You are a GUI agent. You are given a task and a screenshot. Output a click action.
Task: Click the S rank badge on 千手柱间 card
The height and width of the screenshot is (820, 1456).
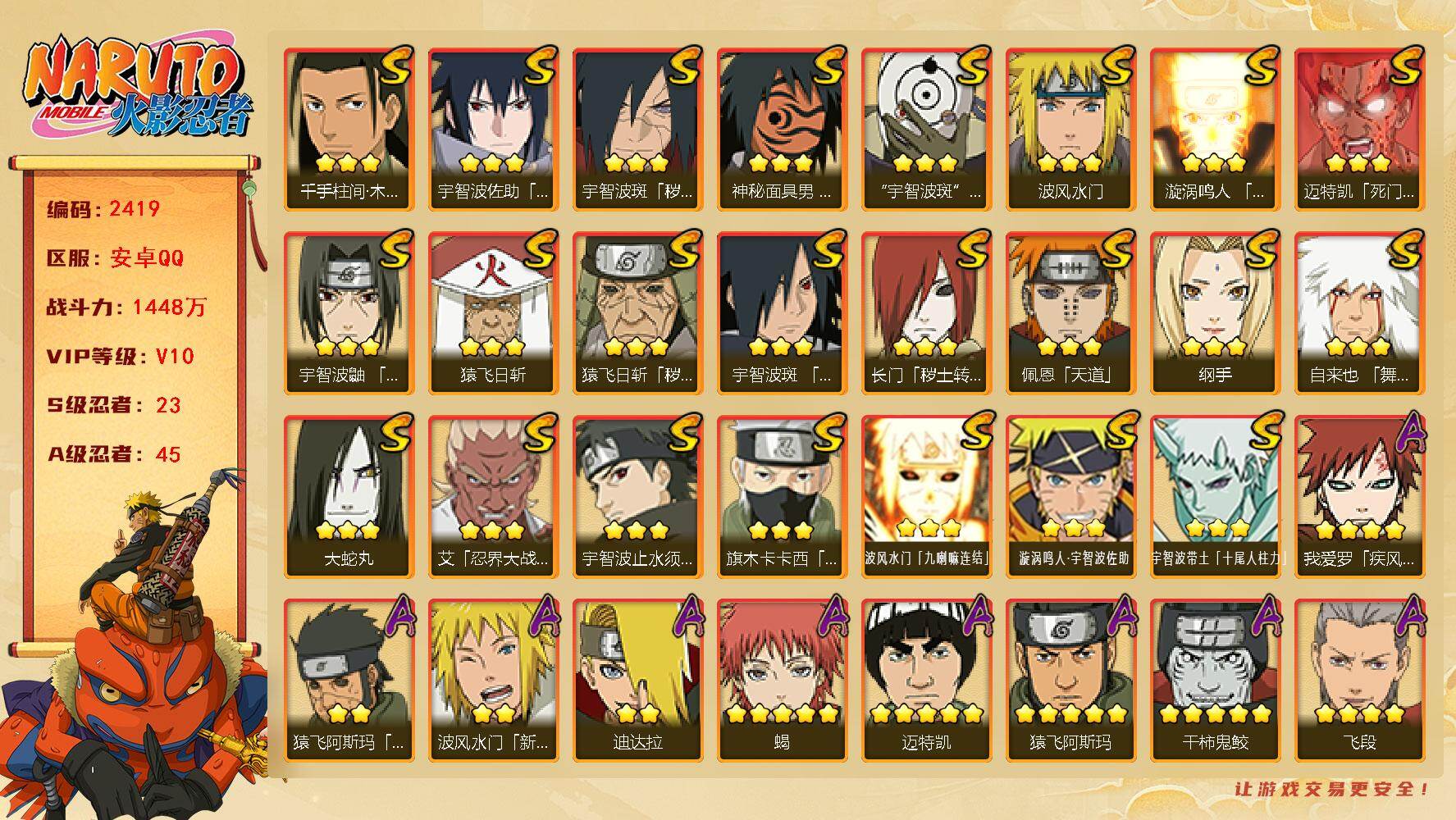click(x=395, y=66)
